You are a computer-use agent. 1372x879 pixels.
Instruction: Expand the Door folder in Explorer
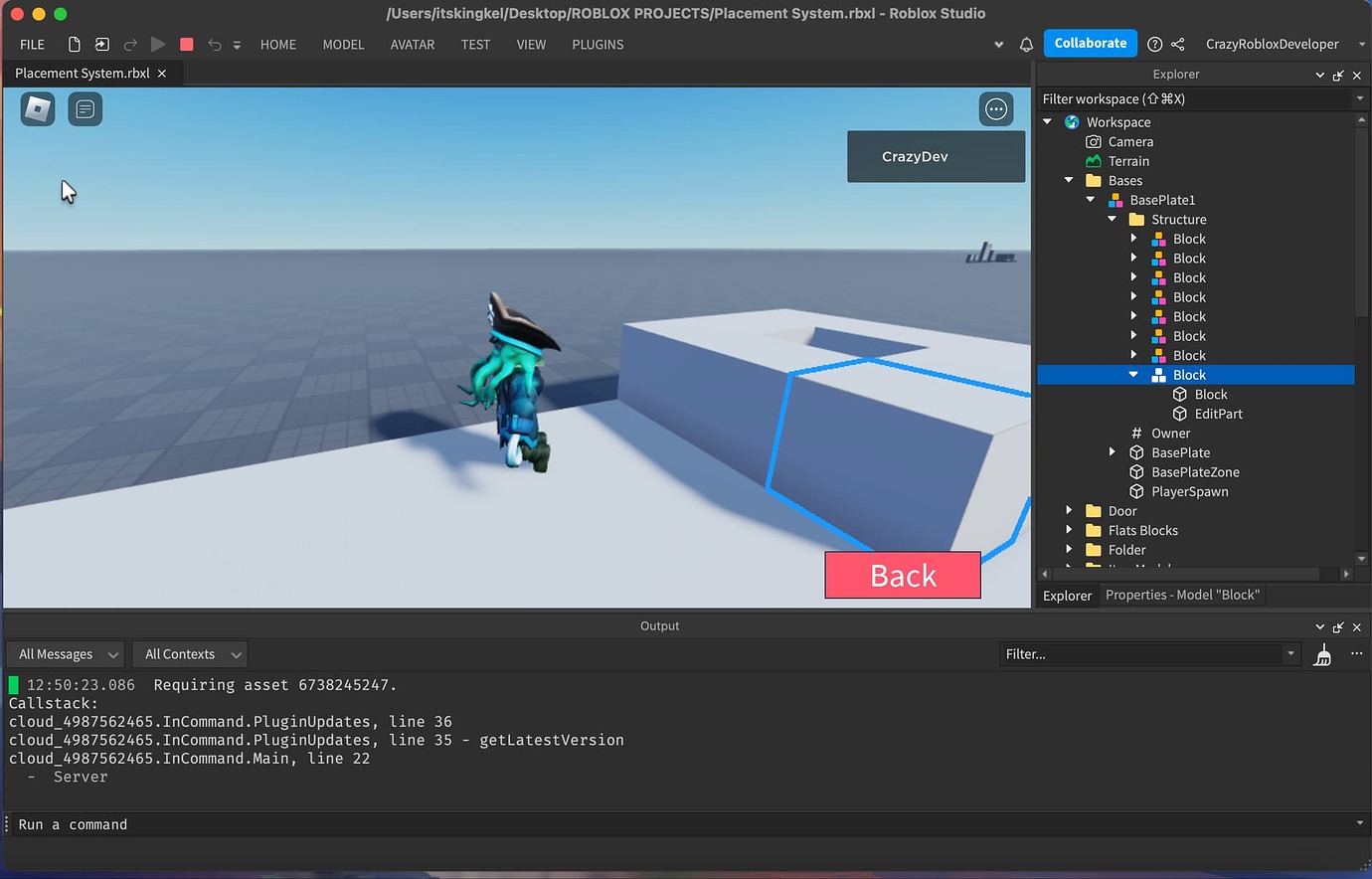click(1069, 510)
